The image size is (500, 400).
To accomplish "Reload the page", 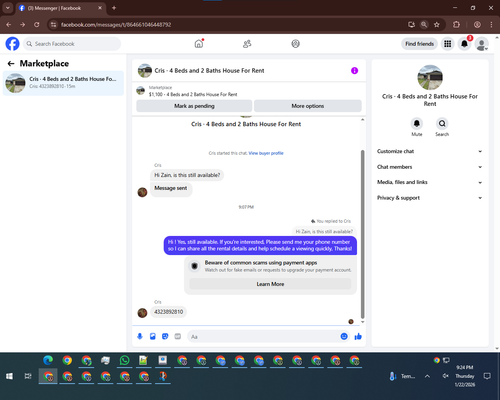I will click(x=37, y=25).
